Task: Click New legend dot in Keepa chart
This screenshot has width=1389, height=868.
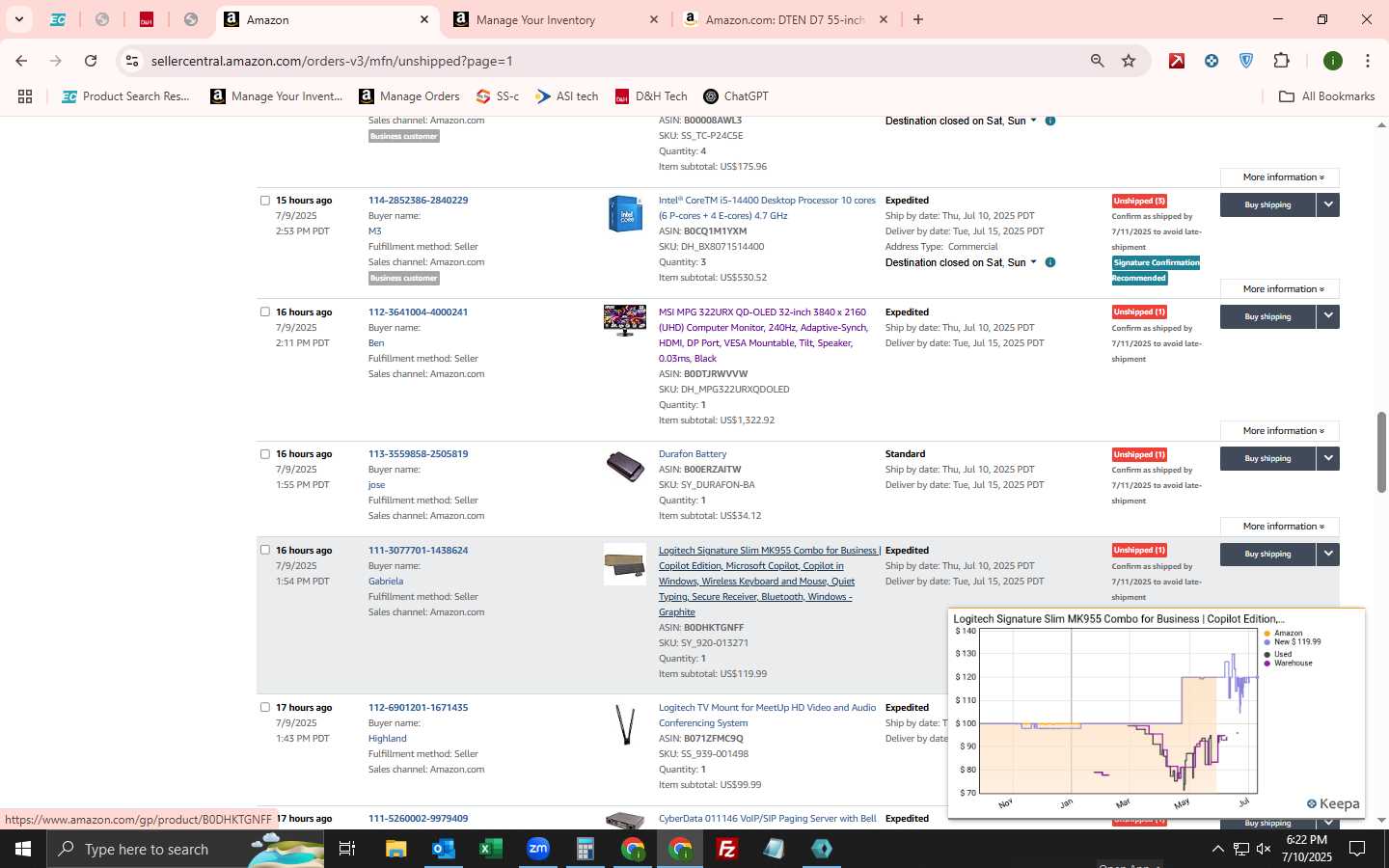Action: pyautogui.click(x=1267, y=642)
